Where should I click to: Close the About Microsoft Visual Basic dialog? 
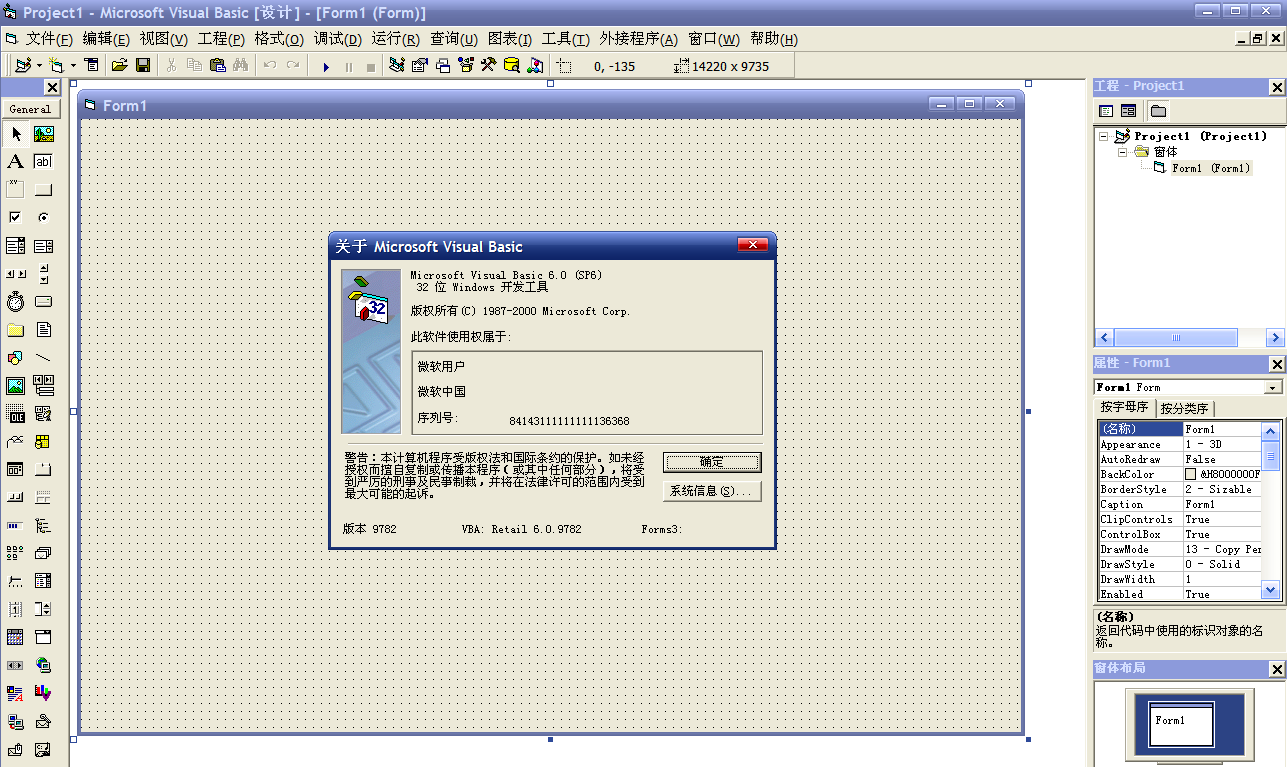pyautogui.click(x=752, y=246)
